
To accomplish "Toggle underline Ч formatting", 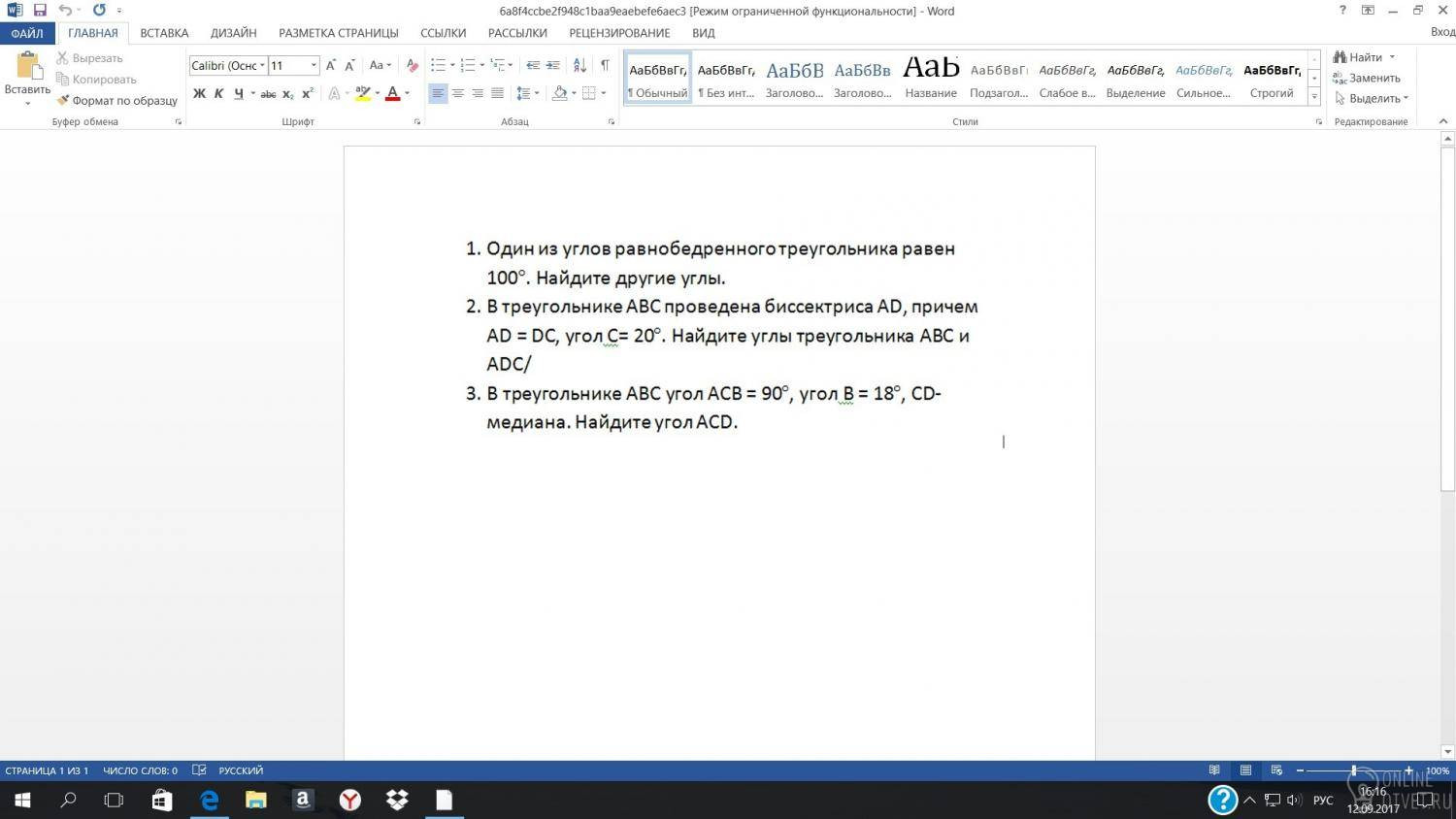I will pos(238,94).
